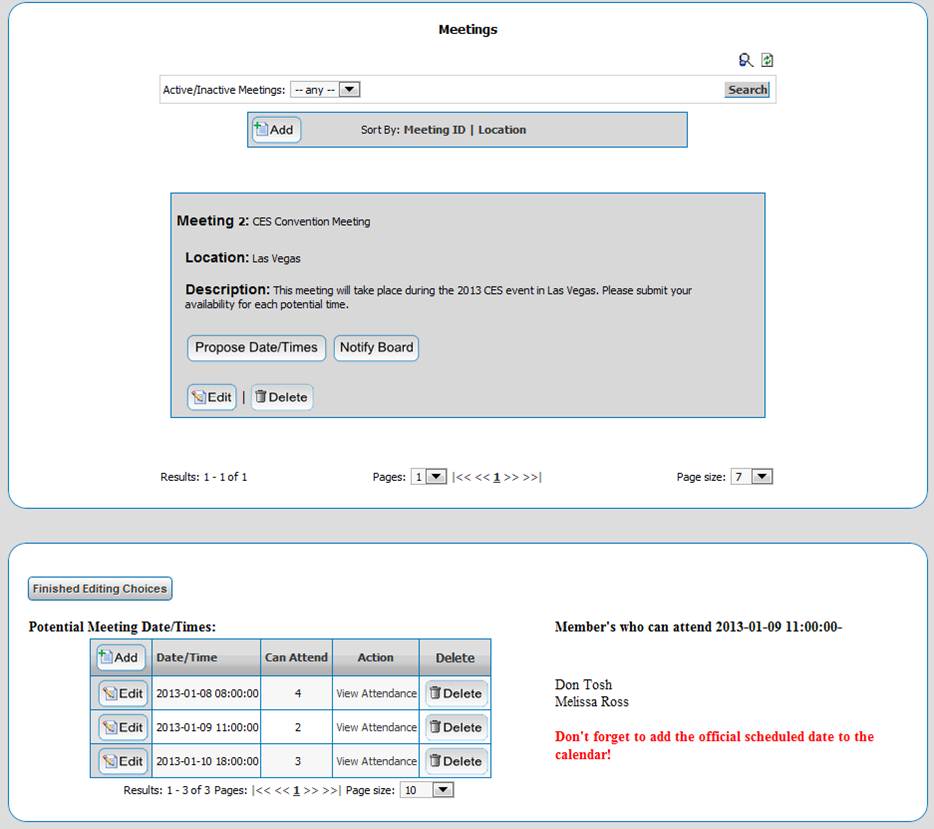This screenshot has width=934, height=829.
Task: Sort meetings by Meeting ID
Action: (x=434, y=130)
